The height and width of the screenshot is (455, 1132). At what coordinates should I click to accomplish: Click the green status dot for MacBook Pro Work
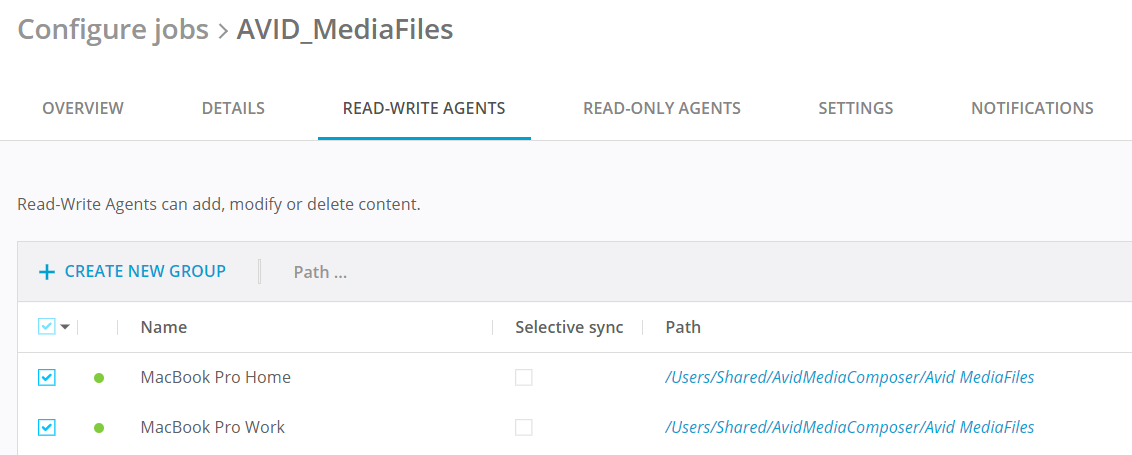[99, 428]
